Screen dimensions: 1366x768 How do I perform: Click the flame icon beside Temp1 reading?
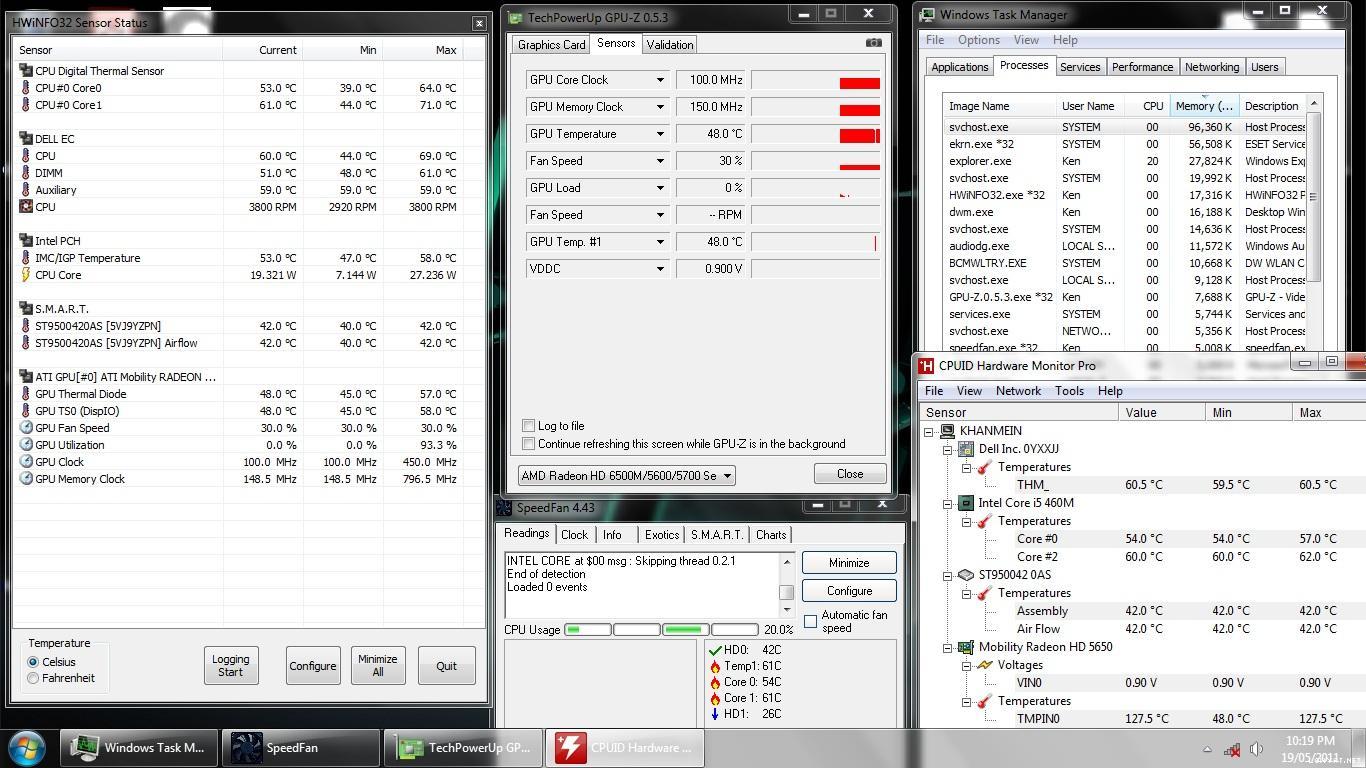(x=714, y=666)
